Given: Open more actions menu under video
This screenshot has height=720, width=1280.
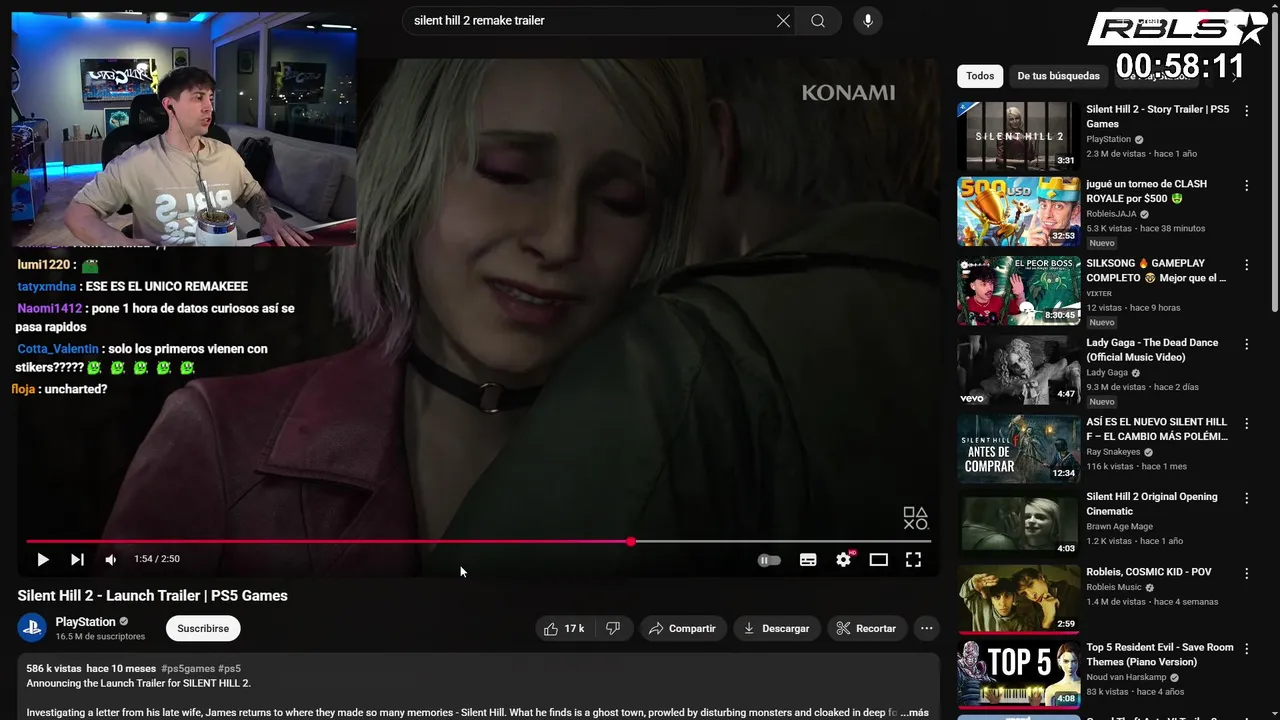Looking at the screenshot, I should (x=927, y=628).
